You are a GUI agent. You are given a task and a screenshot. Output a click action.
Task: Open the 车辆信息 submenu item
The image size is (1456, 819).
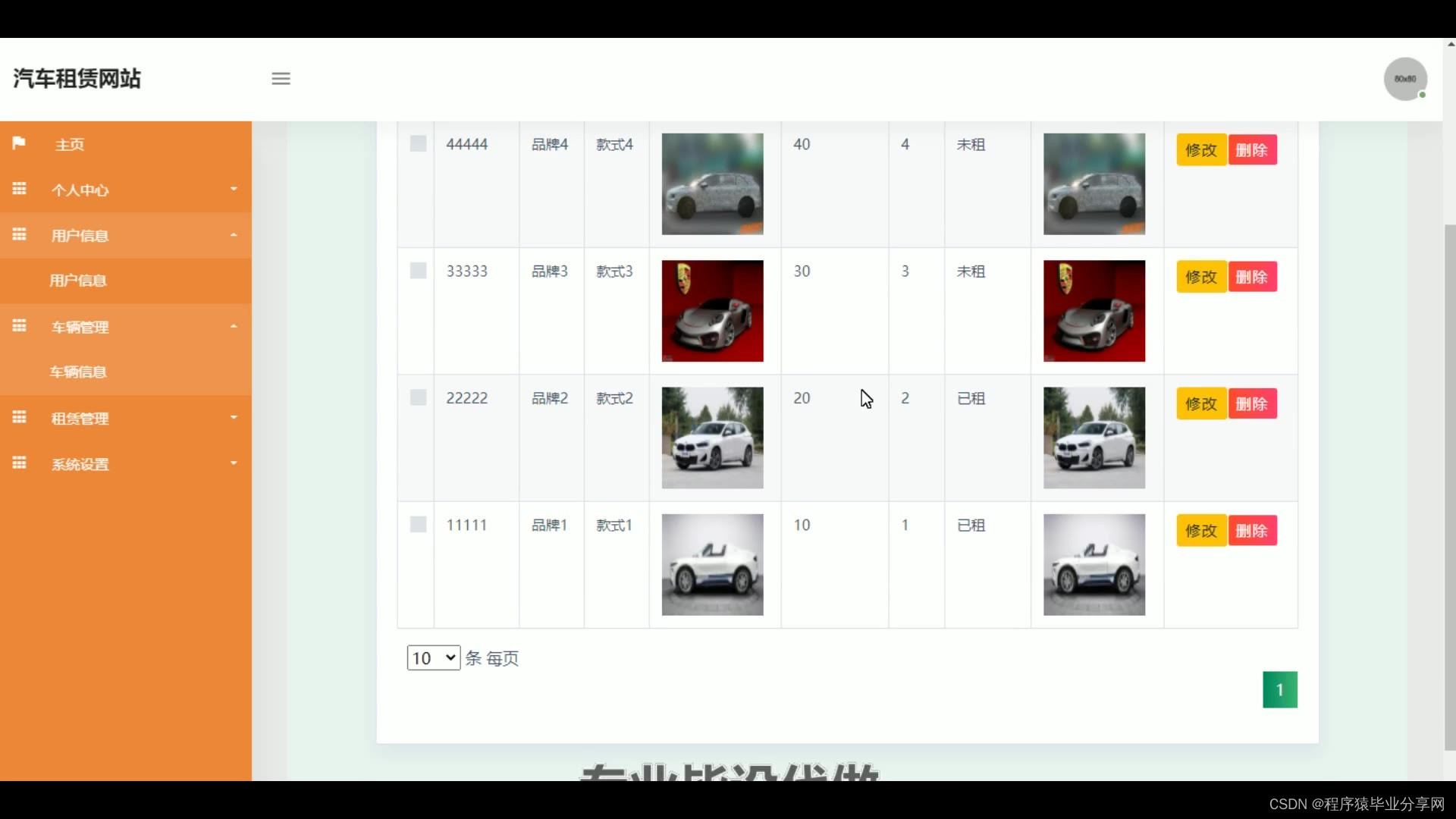coord(78,372)
